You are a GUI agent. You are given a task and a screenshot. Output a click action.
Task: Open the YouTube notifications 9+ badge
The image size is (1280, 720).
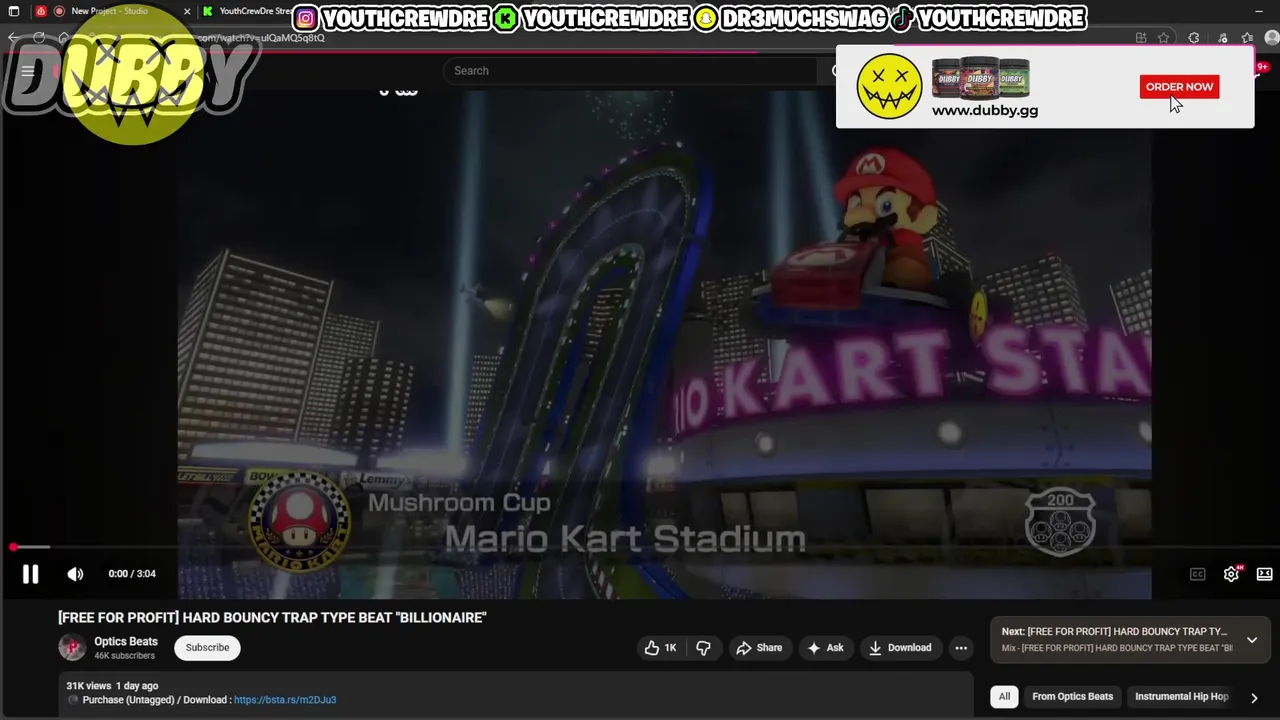(x=1262, y=67)
